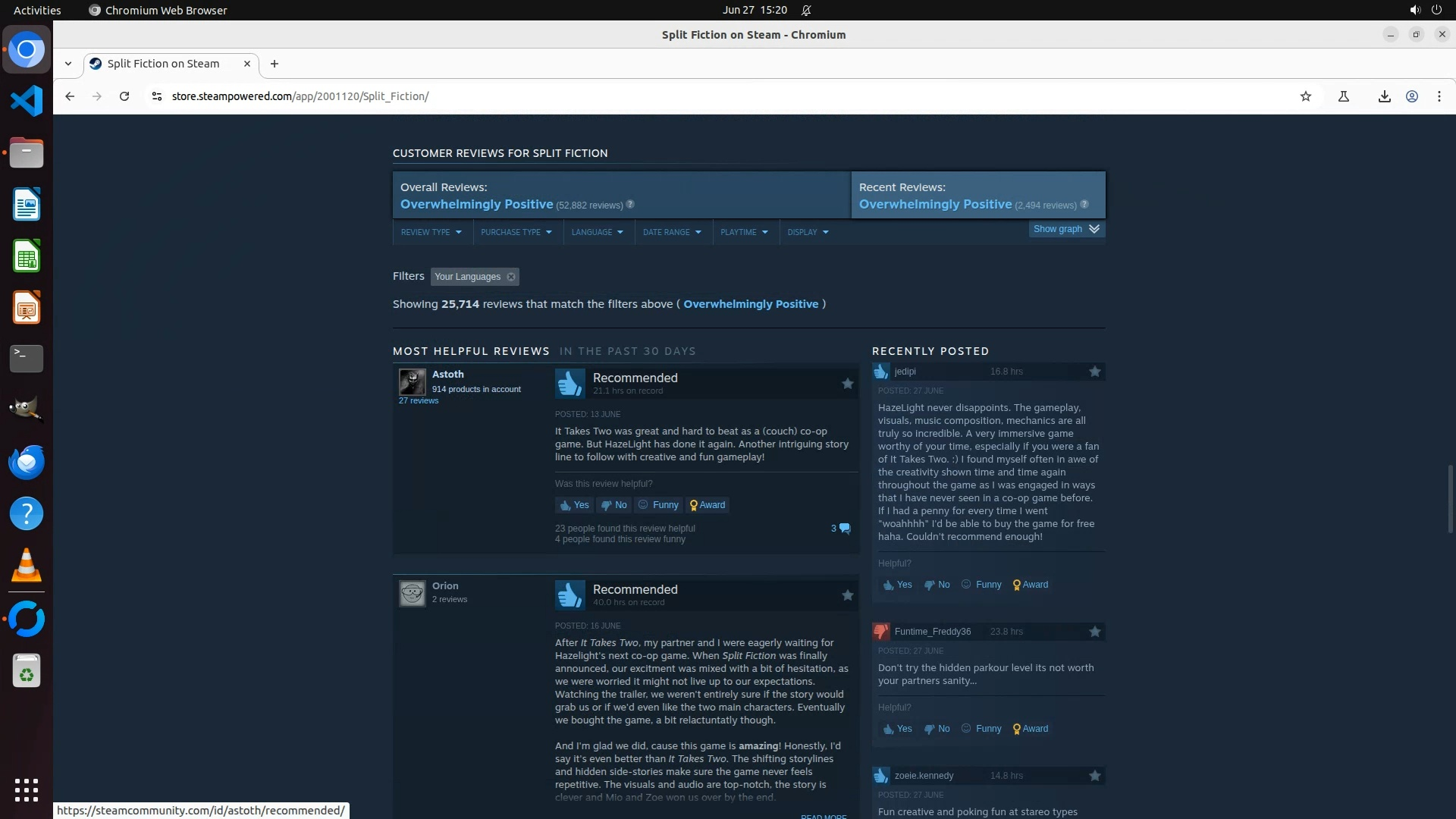Click the Show graph button

tap(1065, 229)
